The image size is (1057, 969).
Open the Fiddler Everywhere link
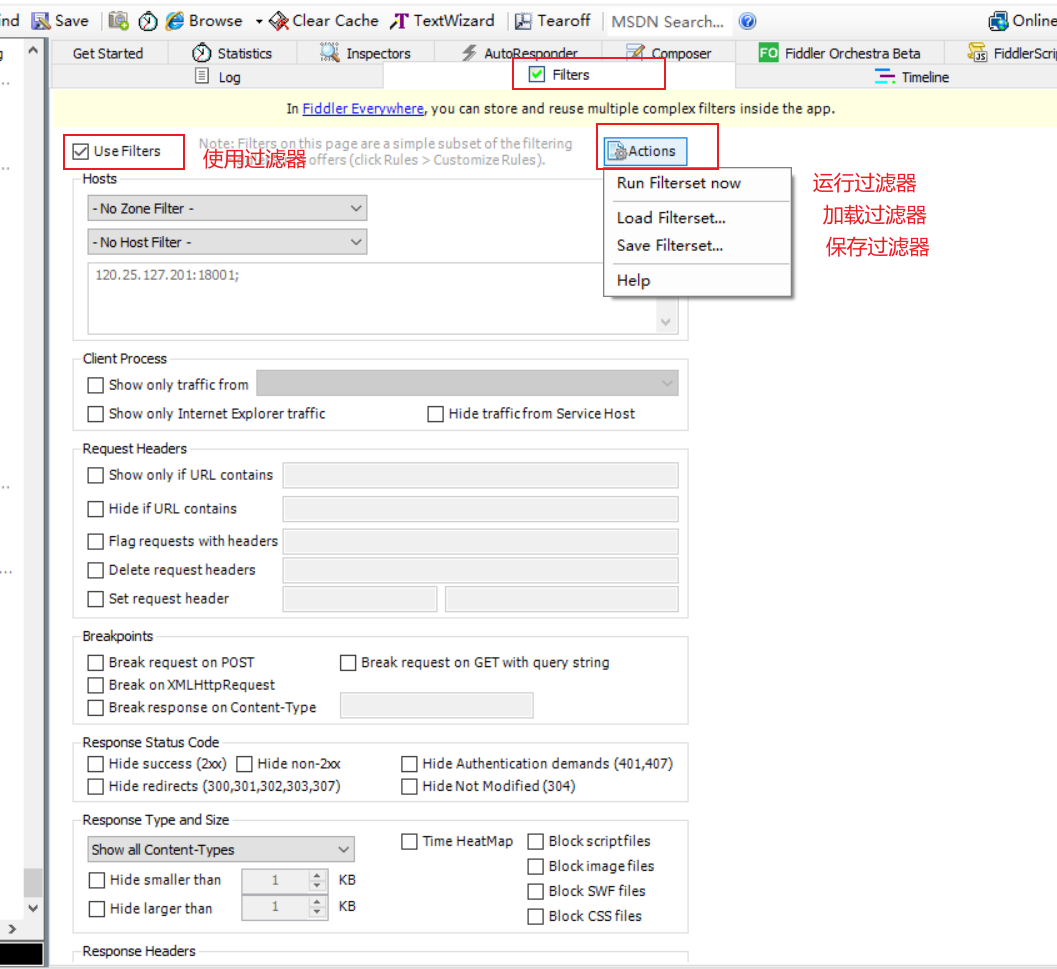coord(363,109)
